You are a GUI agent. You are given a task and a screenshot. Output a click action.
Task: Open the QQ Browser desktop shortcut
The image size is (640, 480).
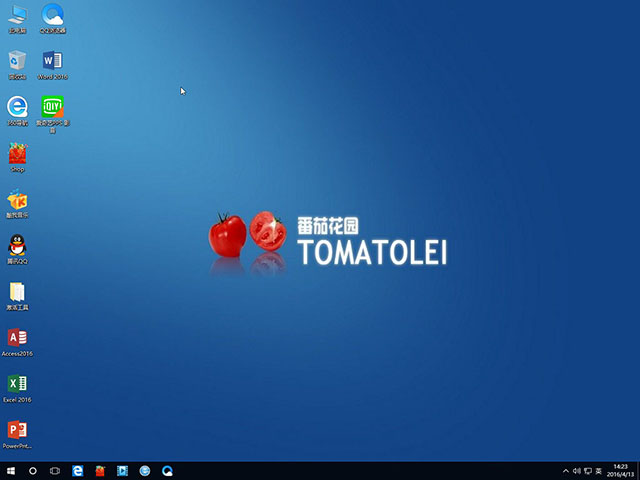53,18
